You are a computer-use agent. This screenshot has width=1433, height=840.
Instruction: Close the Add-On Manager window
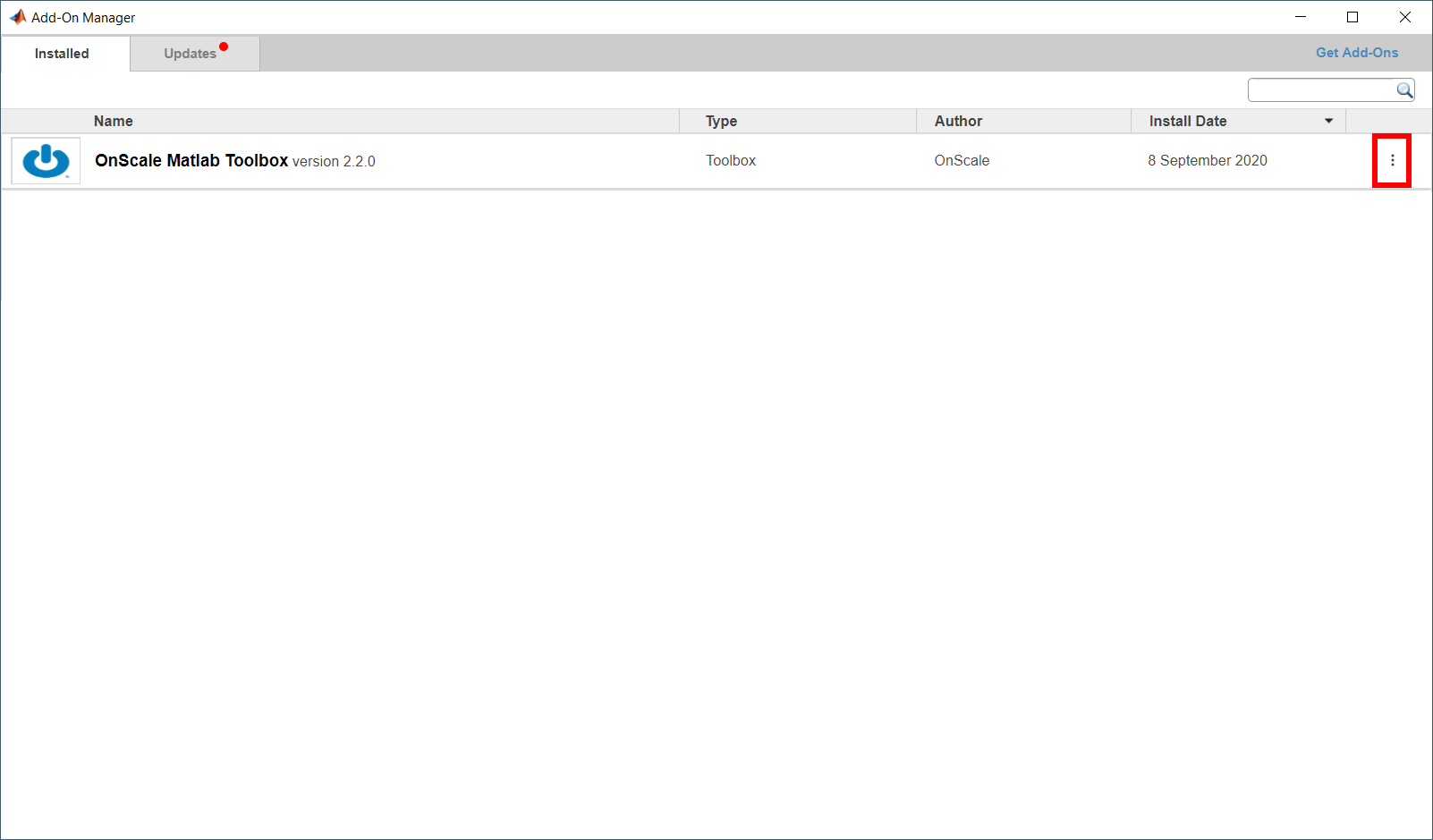1405,17
